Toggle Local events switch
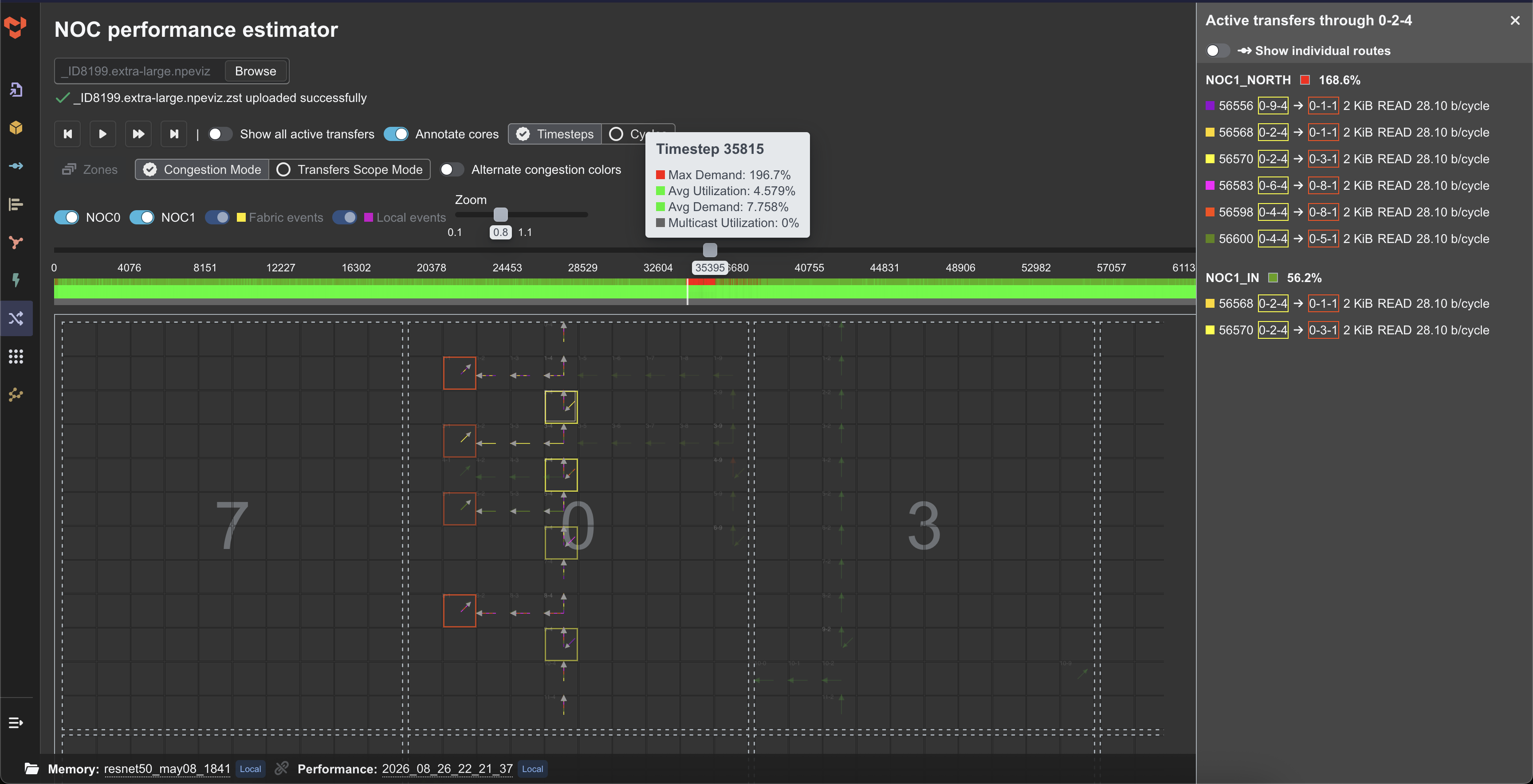 click(345, 217)
